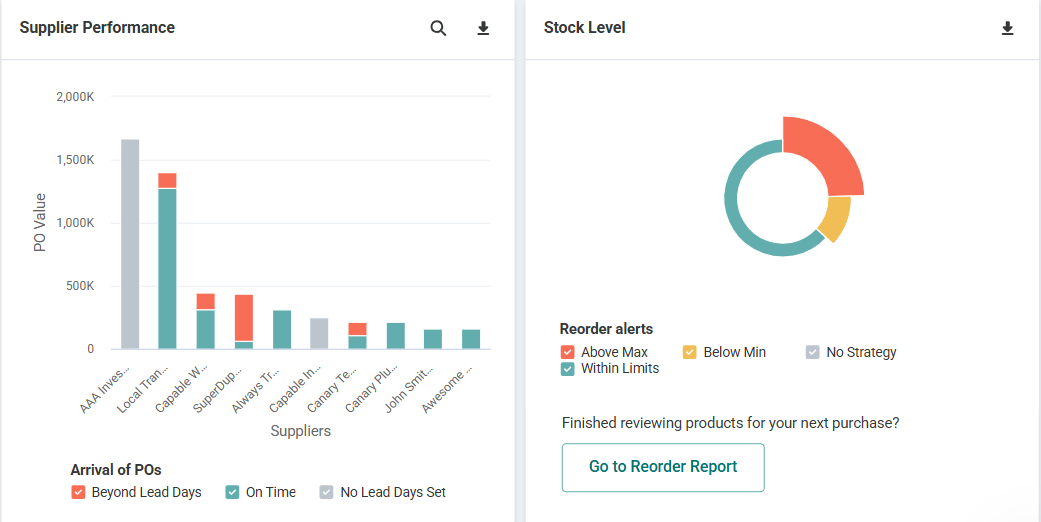Select the grey AAA Inves... bar
The width and height of the screenshot is (1041, 522).
[130, 244]
